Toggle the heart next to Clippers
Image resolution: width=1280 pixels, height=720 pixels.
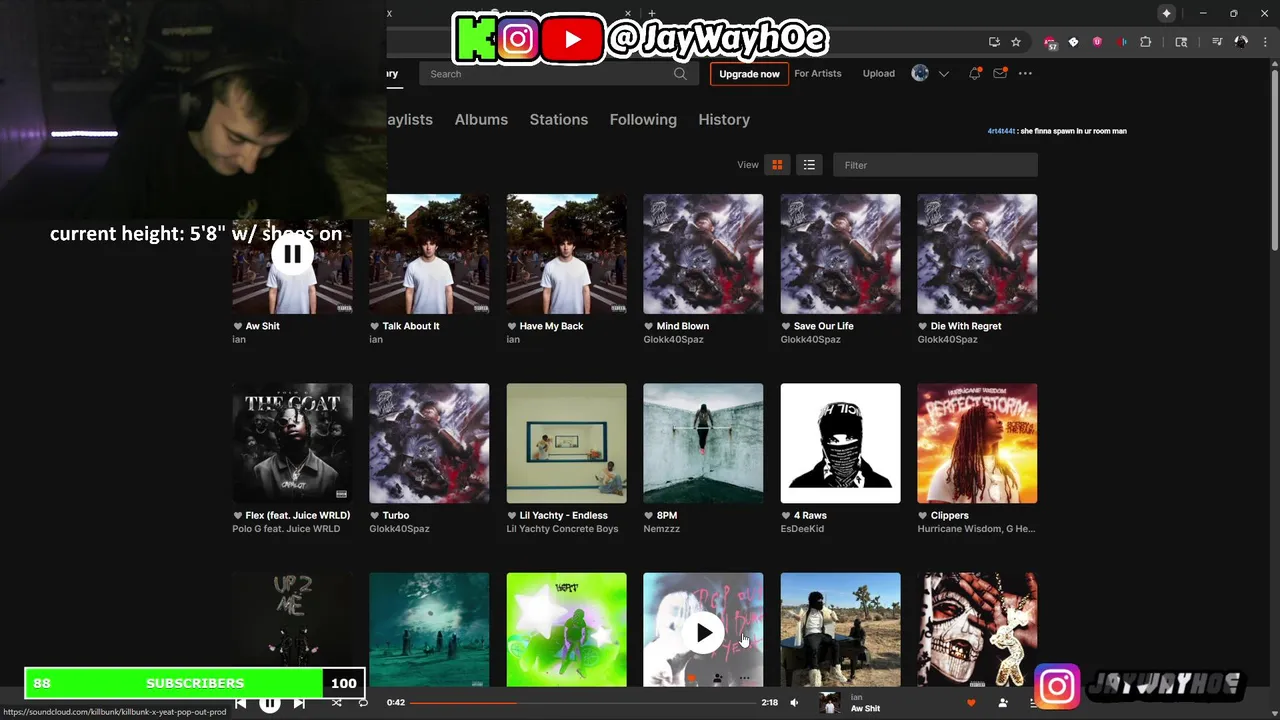[x=922, y=515]
